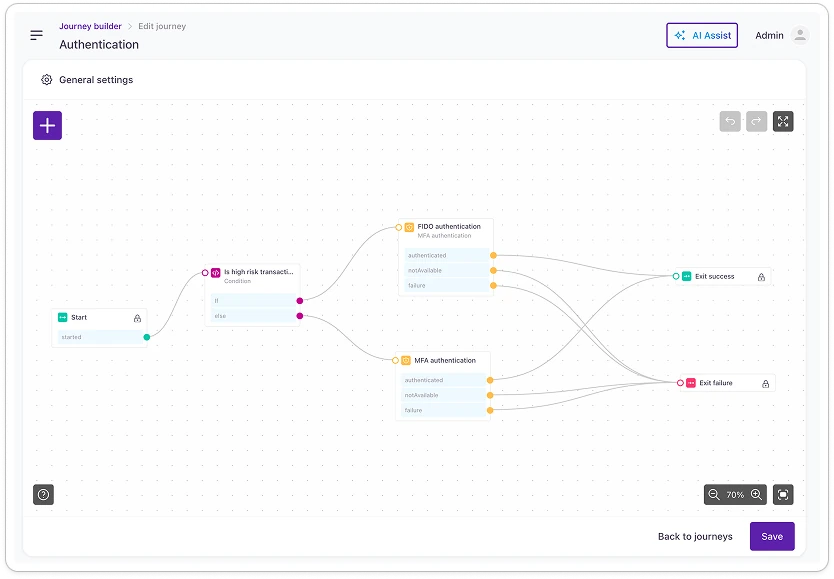
Task: Click FIDO authenticated output port
Action: click(x=494, y=256)
